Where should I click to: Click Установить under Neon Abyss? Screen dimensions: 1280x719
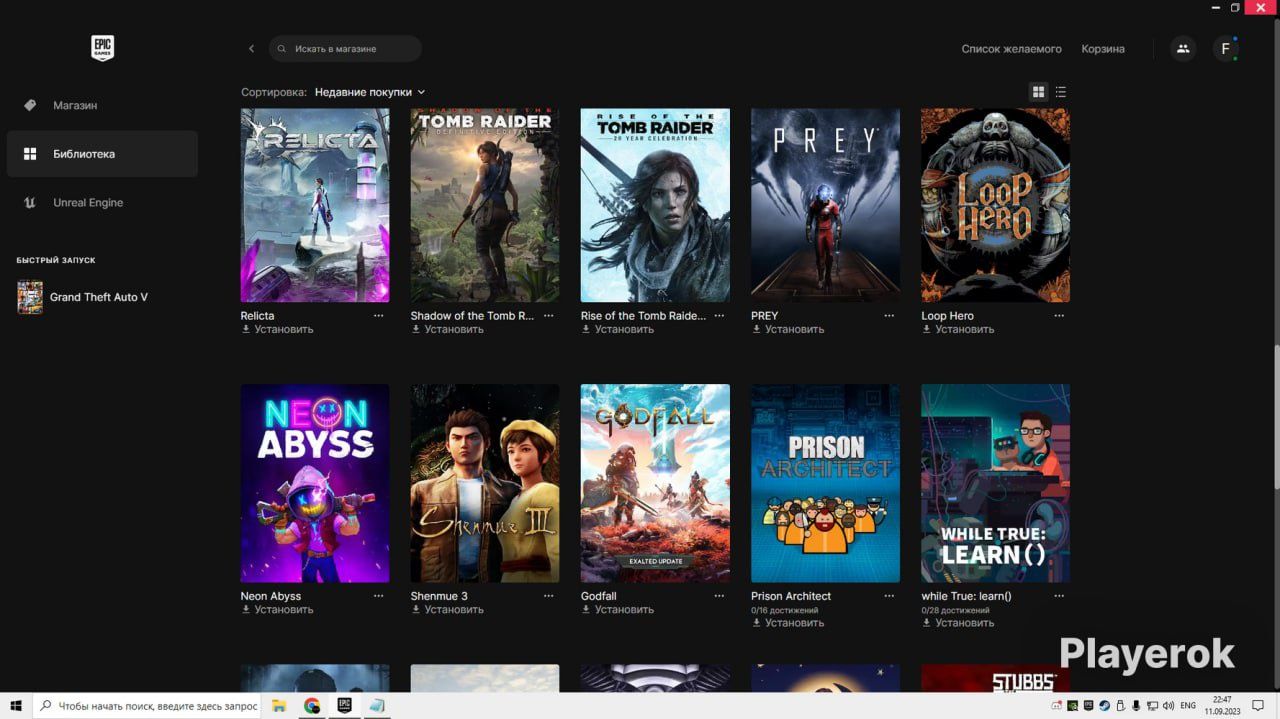coord(278,609)
